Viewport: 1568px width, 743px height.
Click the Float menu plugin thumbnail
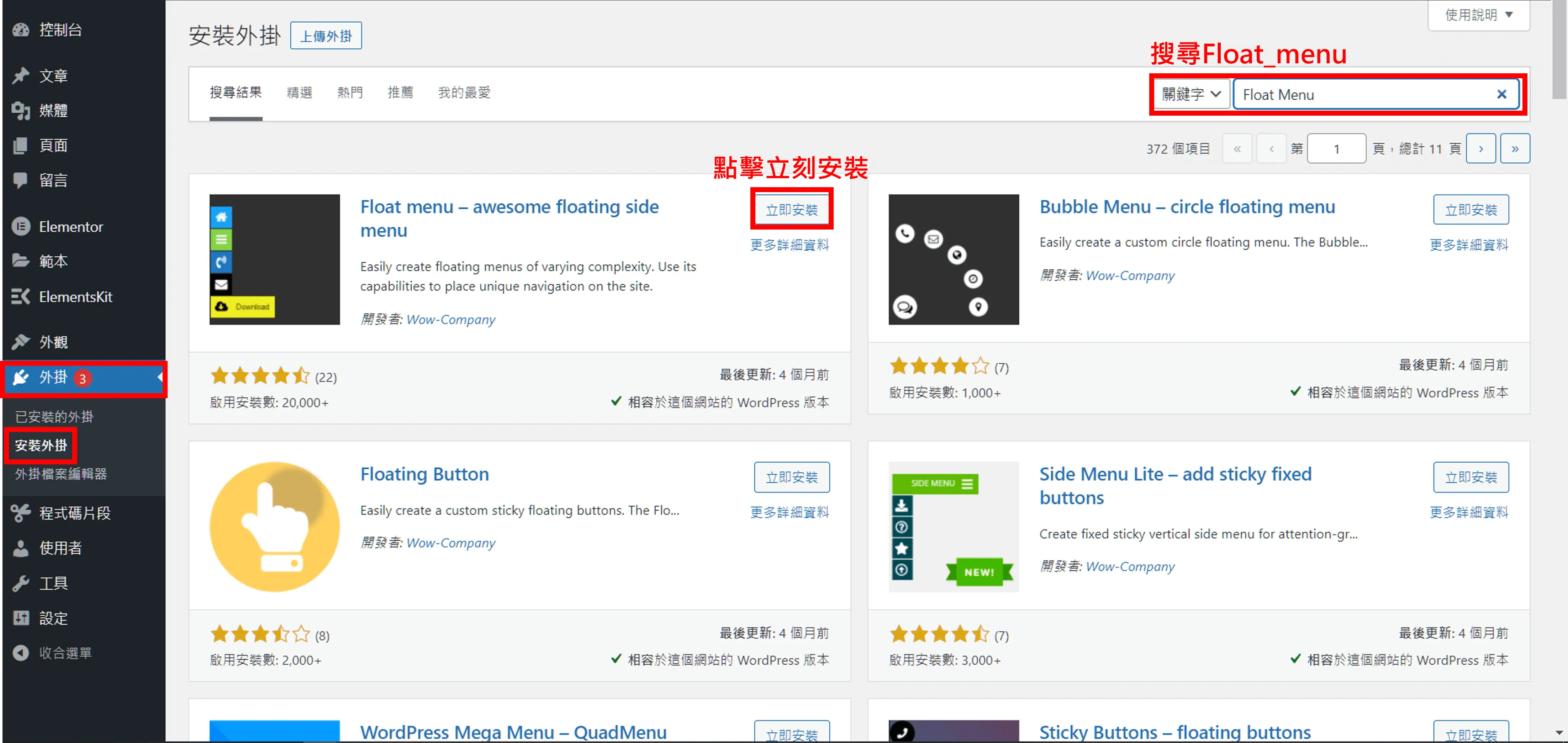(x=275, y=259)
